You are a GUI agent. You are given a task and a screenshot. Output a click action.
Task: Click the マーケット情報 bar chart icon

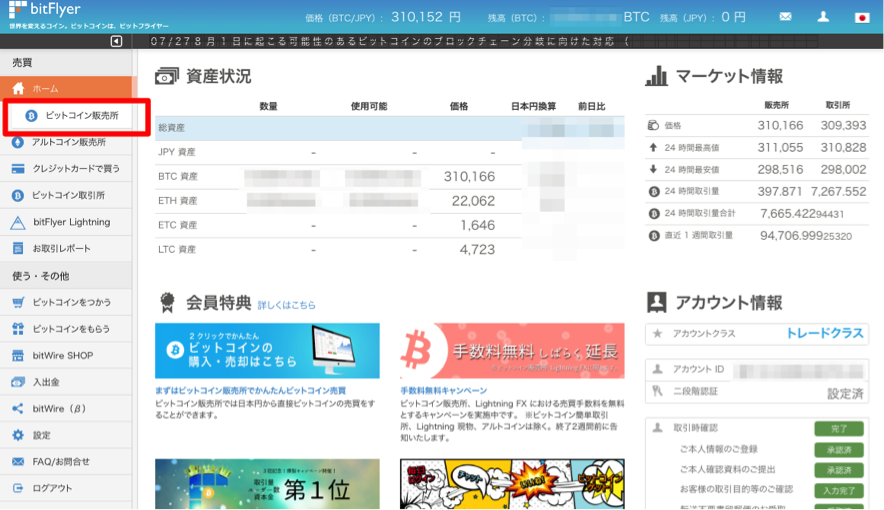click(x=656, y=76)
